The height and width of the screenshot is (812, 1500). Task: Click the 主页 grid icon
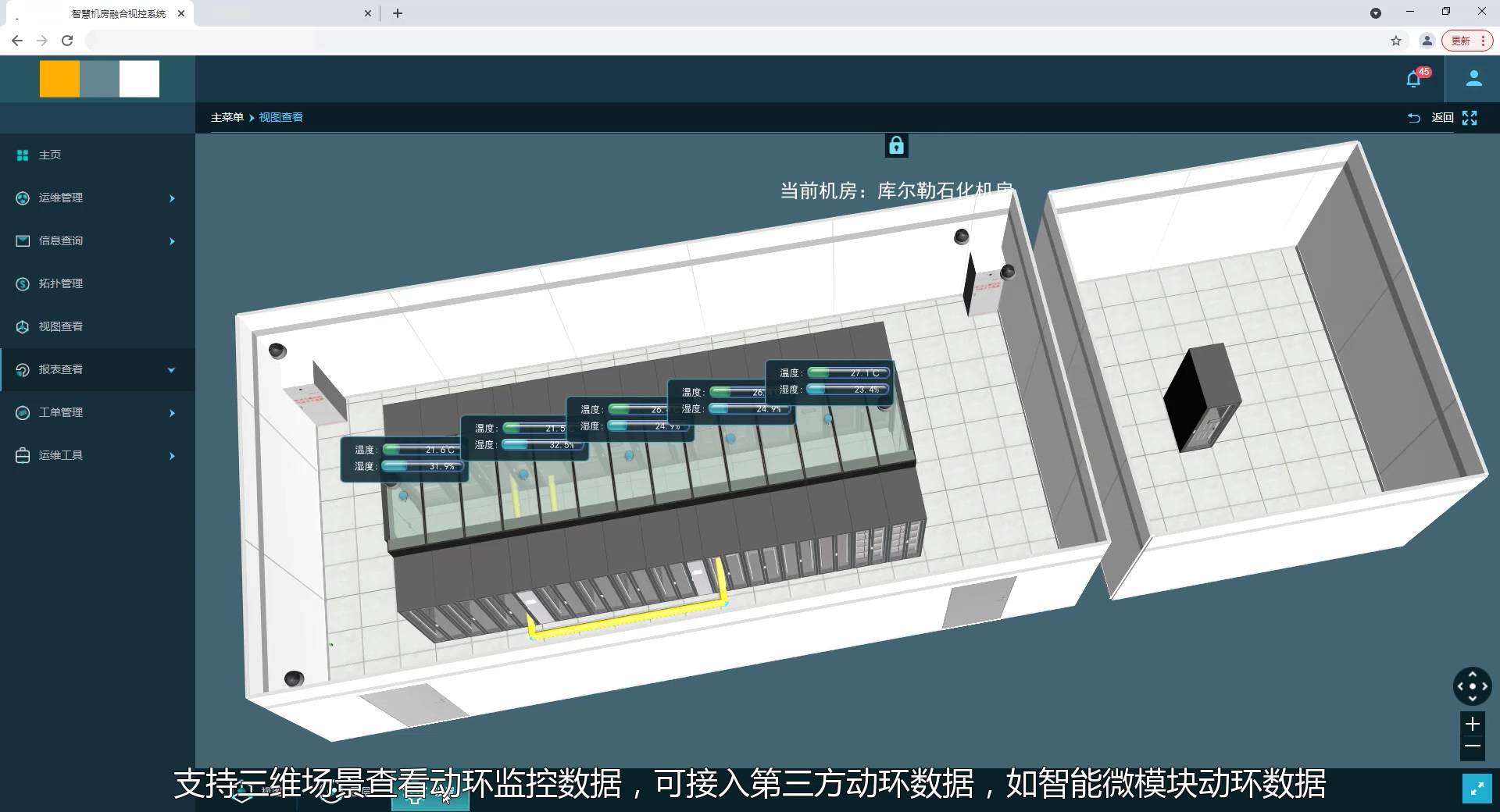[x=23, y=155]
